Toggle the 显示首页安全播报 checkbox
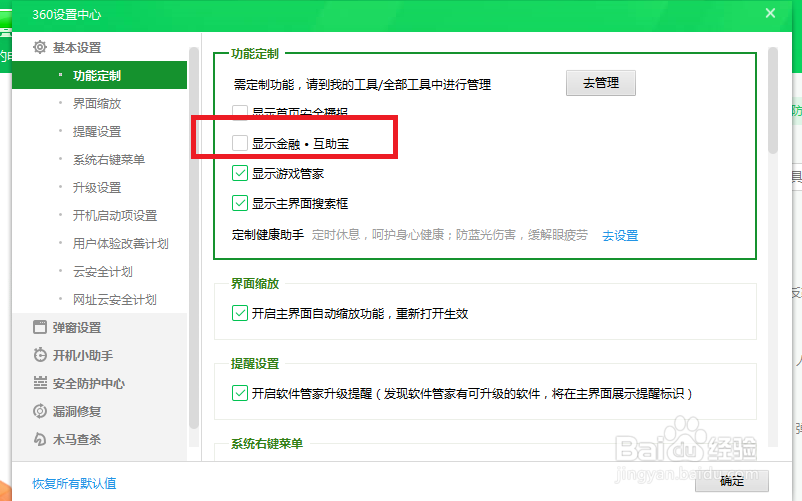The image size is (802, 501). point(240,112)
